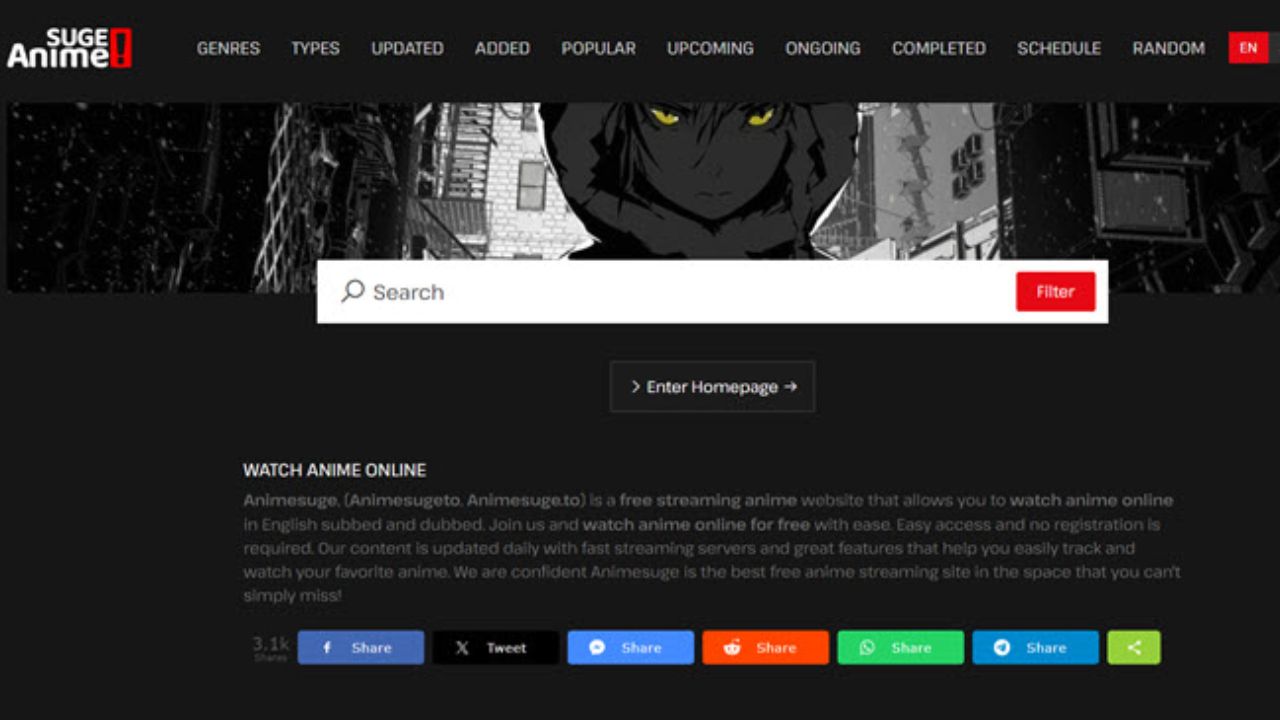Viewport: 1280px width, 720px height.
Task: Click the Enter Homepage button
Action: (x=712, y=387)
